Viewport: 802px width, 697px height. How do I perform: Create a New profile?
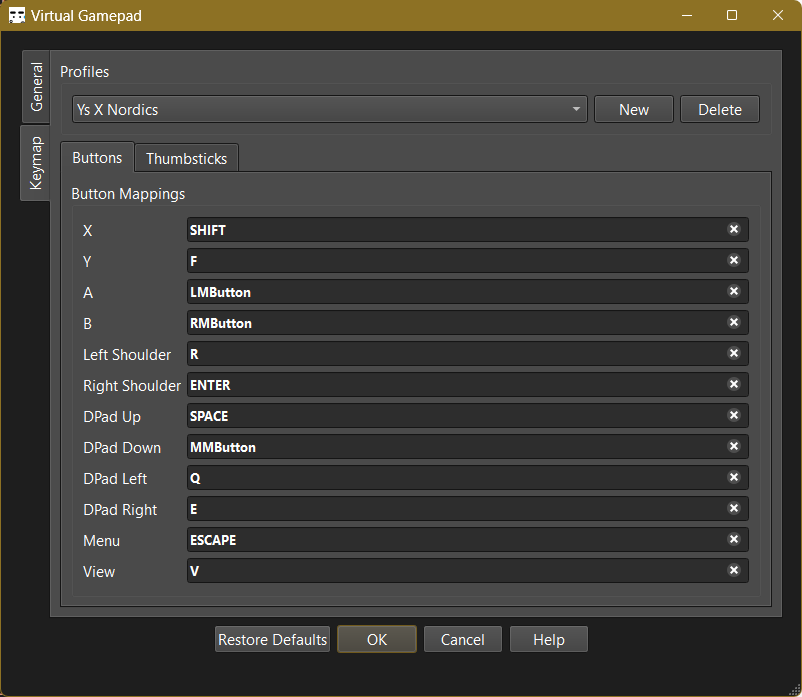pos(634,109)
